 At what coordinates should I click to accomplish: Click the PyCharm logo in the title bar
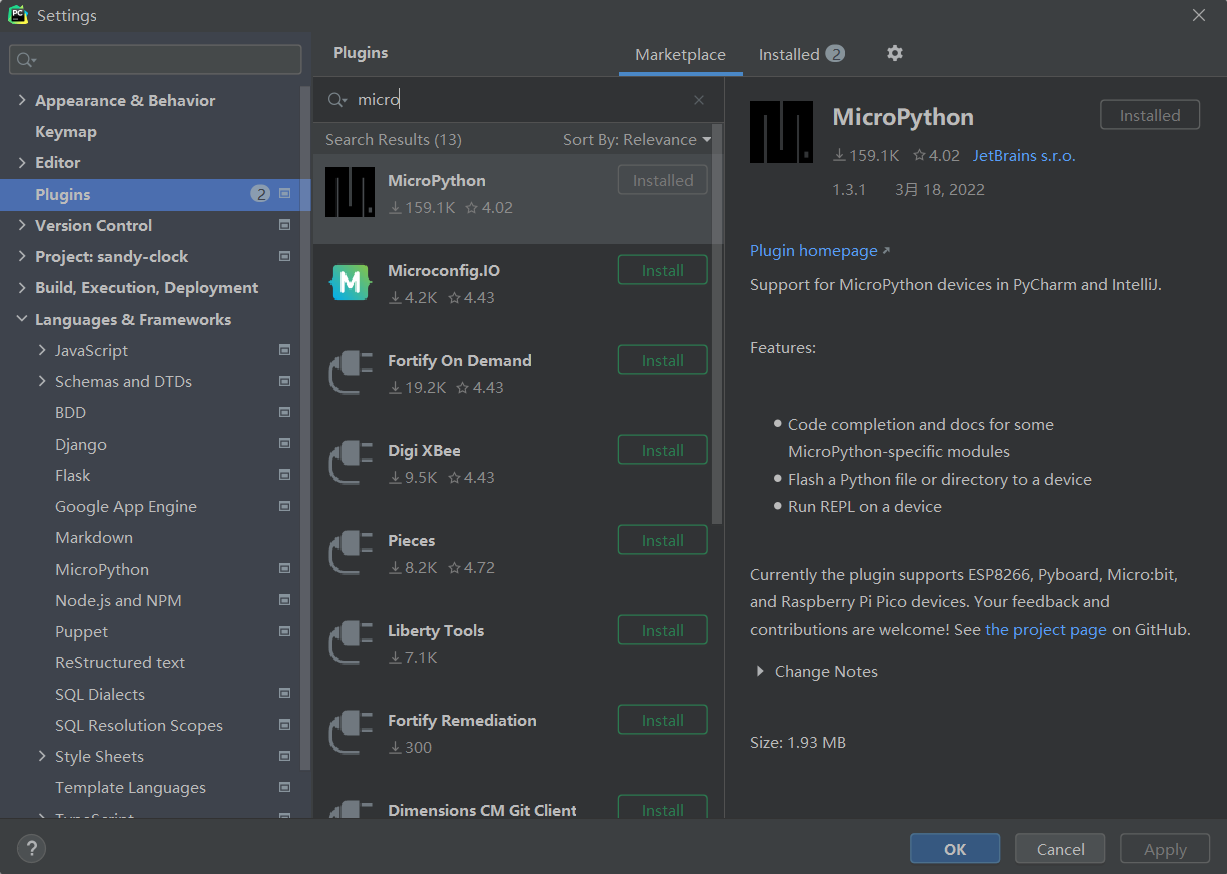pos(18,15)
